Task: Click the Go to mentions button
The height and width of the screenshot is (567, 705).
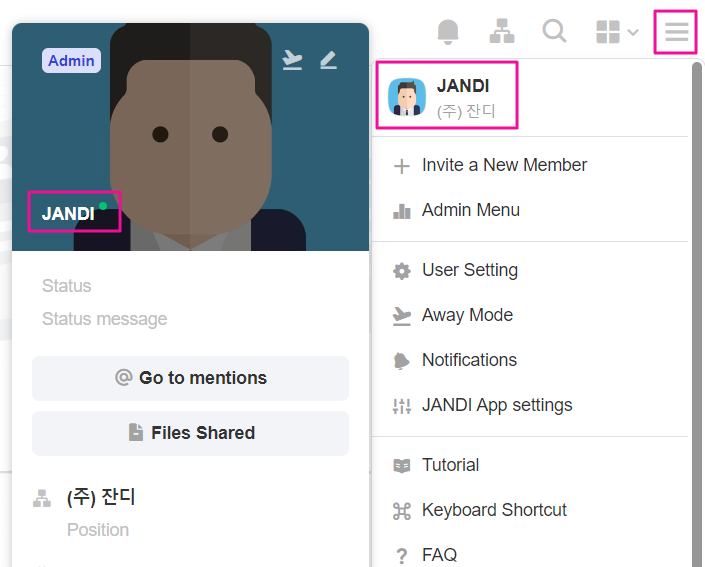Action: pos(191,378)
